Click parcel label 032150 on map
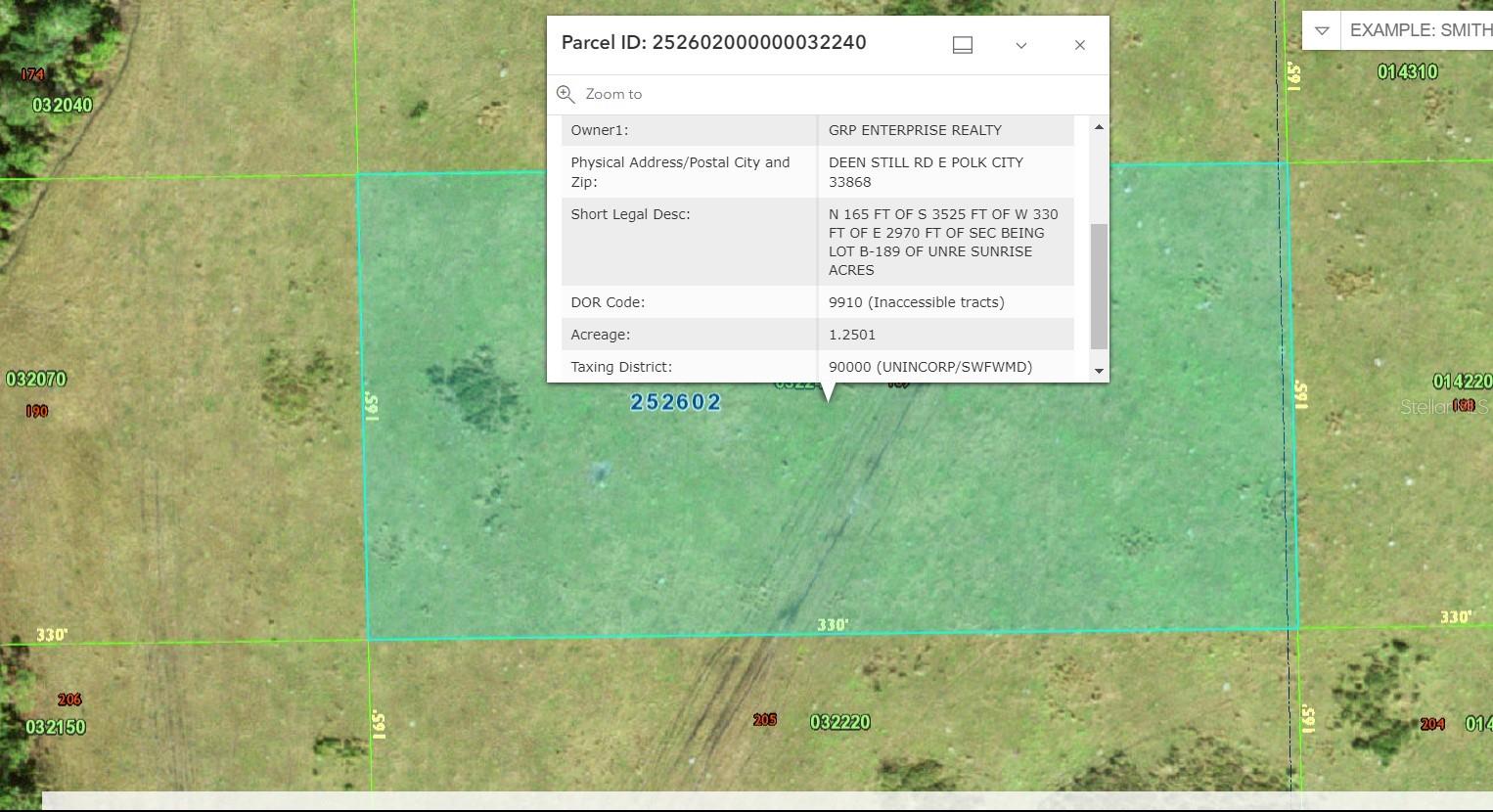 [x=56, y=727]
